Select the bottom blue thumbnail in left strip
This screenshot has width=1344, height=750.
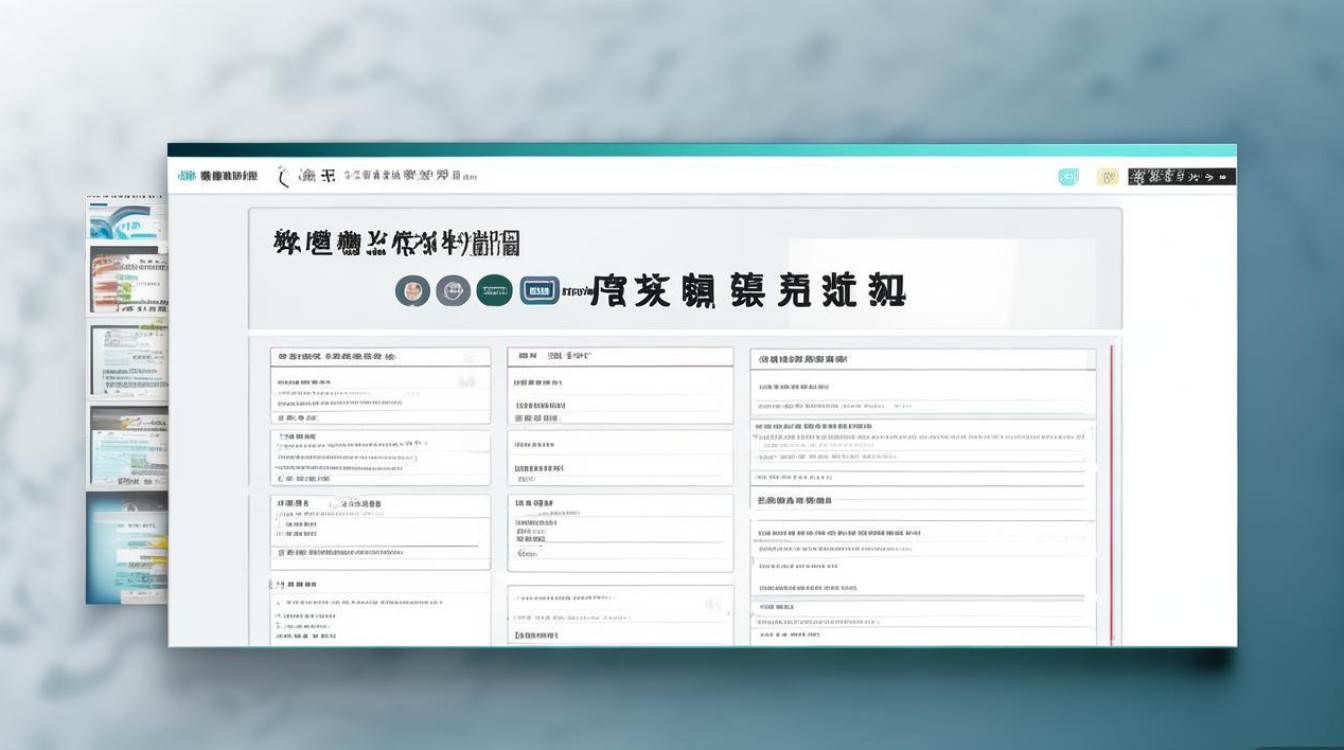[x=127, y=547]
